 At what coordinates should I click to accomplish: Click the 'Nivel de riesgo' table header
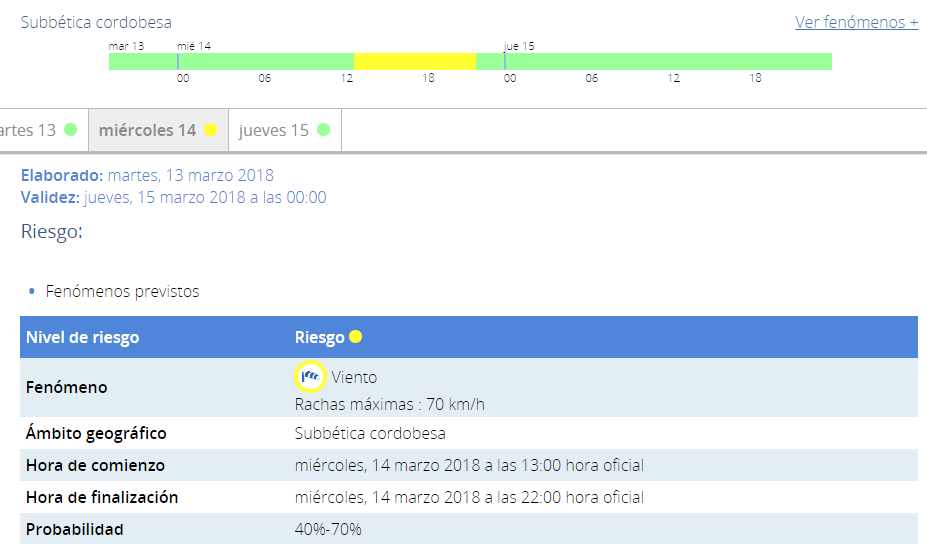83,337
